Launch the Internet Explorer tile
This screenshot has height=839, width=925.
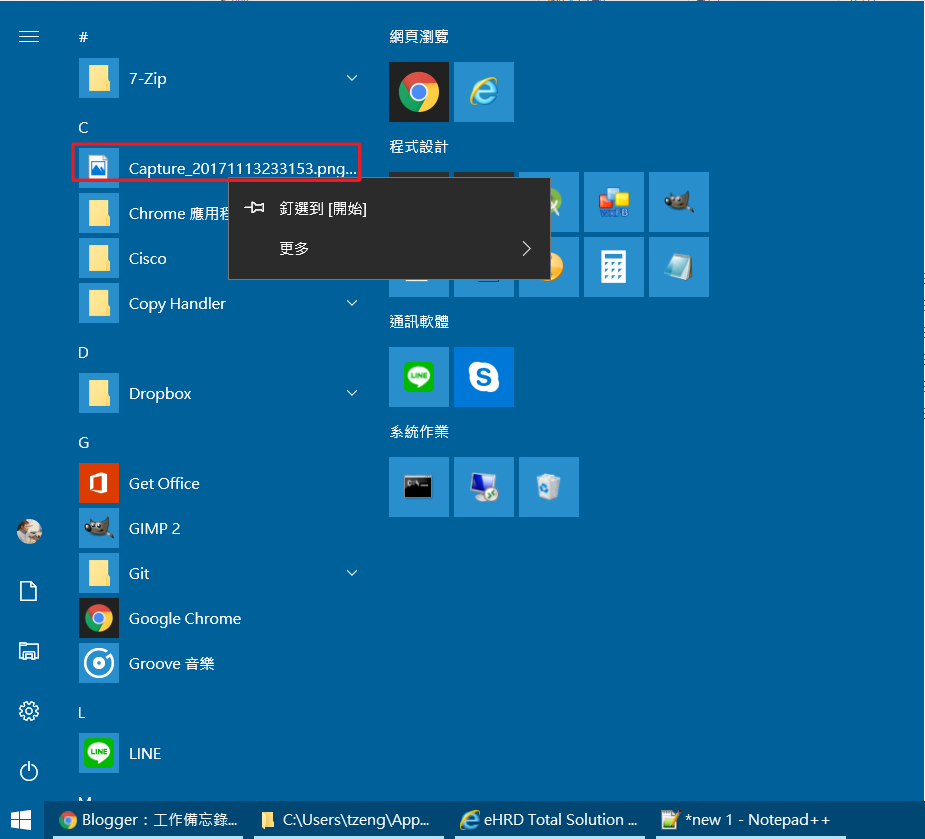pyautogui.click(x=483, y=92)
